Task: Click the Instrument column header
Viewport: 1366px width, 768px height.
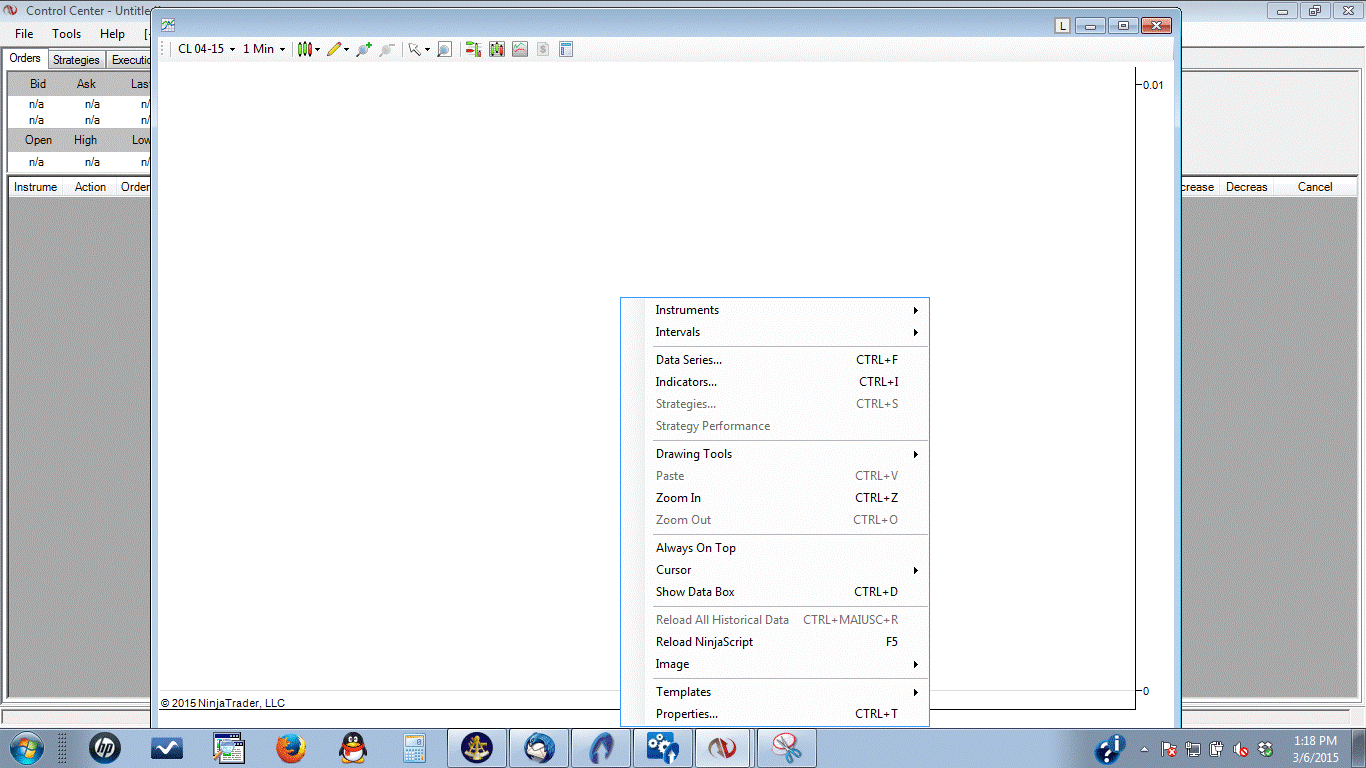Action: pos(36,187)
